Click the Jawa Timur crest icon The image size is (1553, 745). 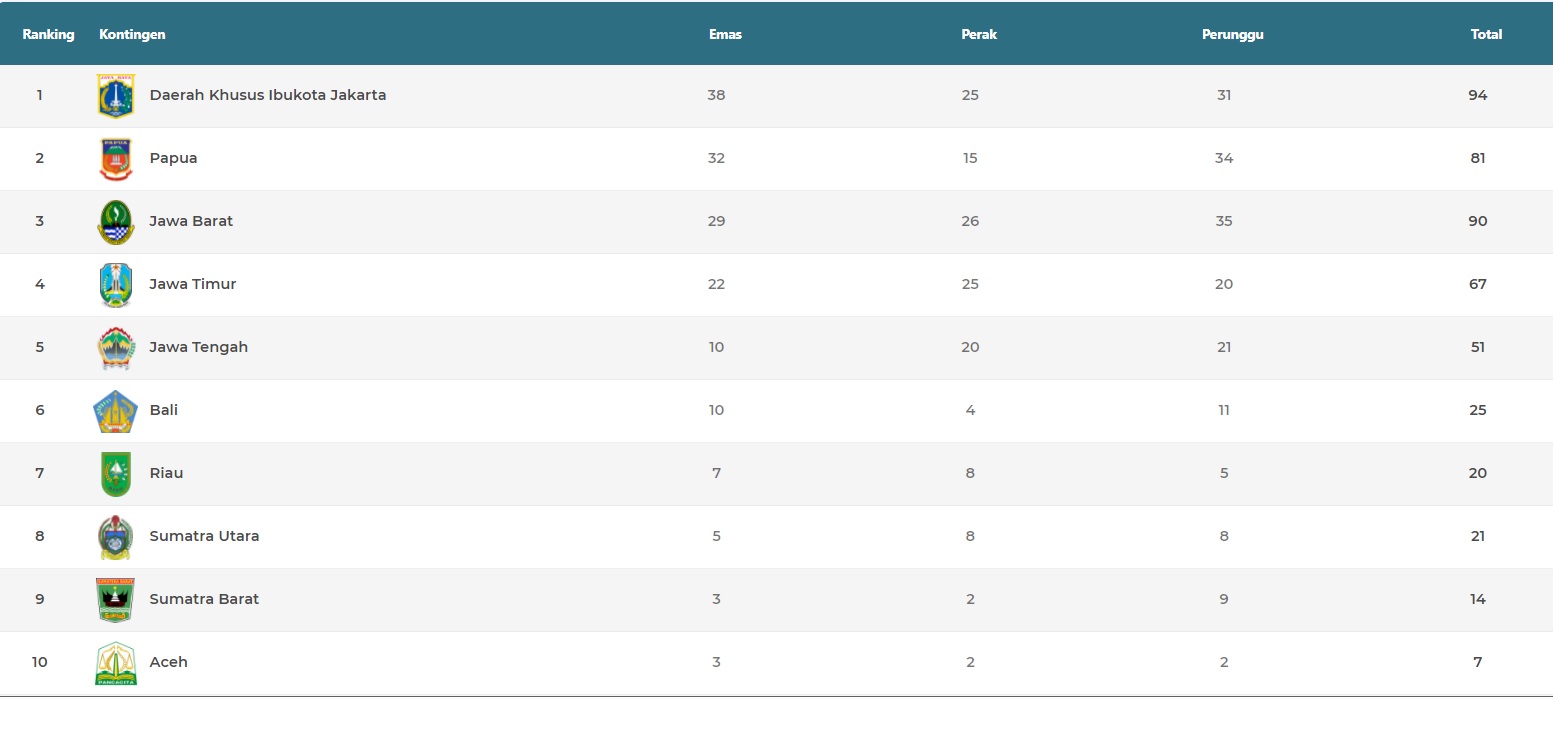[x=115, y=285]
